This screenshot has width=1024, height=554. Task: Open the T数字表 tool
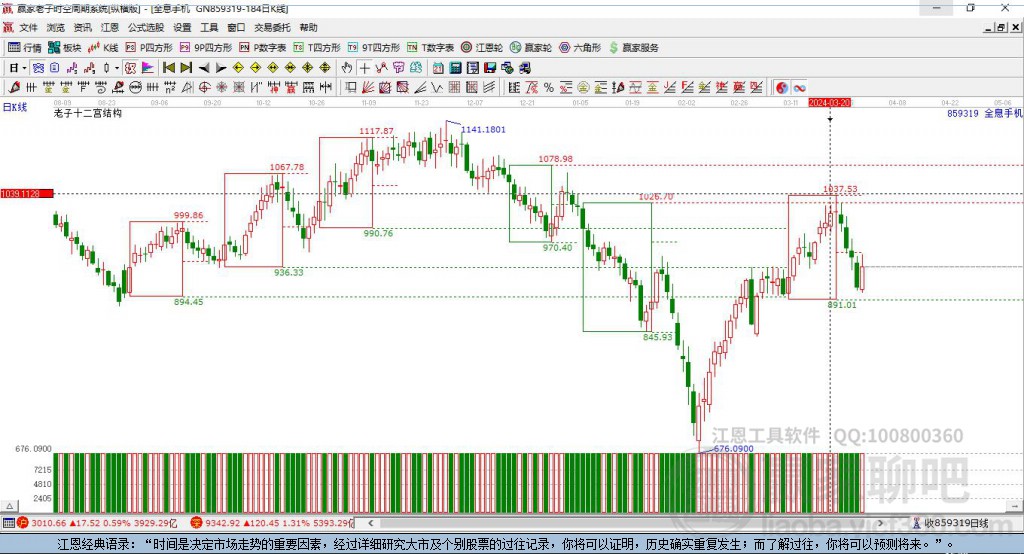point(430,48)
